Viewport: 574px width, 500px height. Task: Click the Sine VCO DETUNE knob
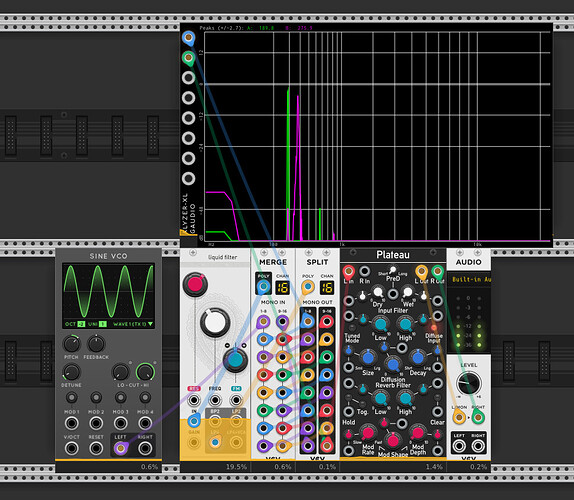click(x=71, y=372)
